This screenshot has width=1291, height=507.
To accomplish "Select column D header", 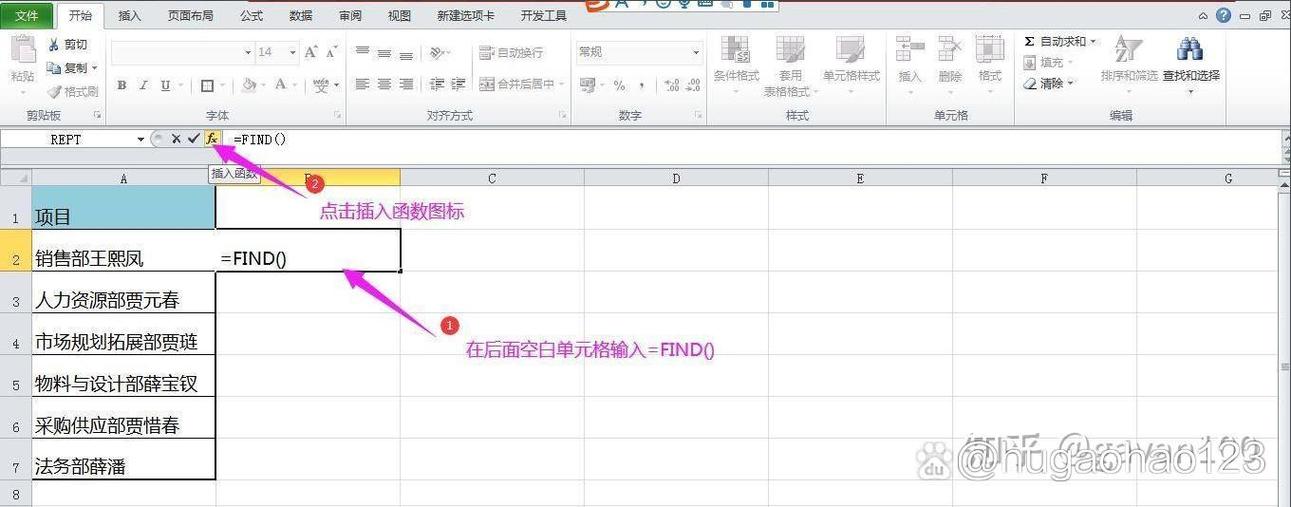I will pyautogui.click(x=676, y=178).
